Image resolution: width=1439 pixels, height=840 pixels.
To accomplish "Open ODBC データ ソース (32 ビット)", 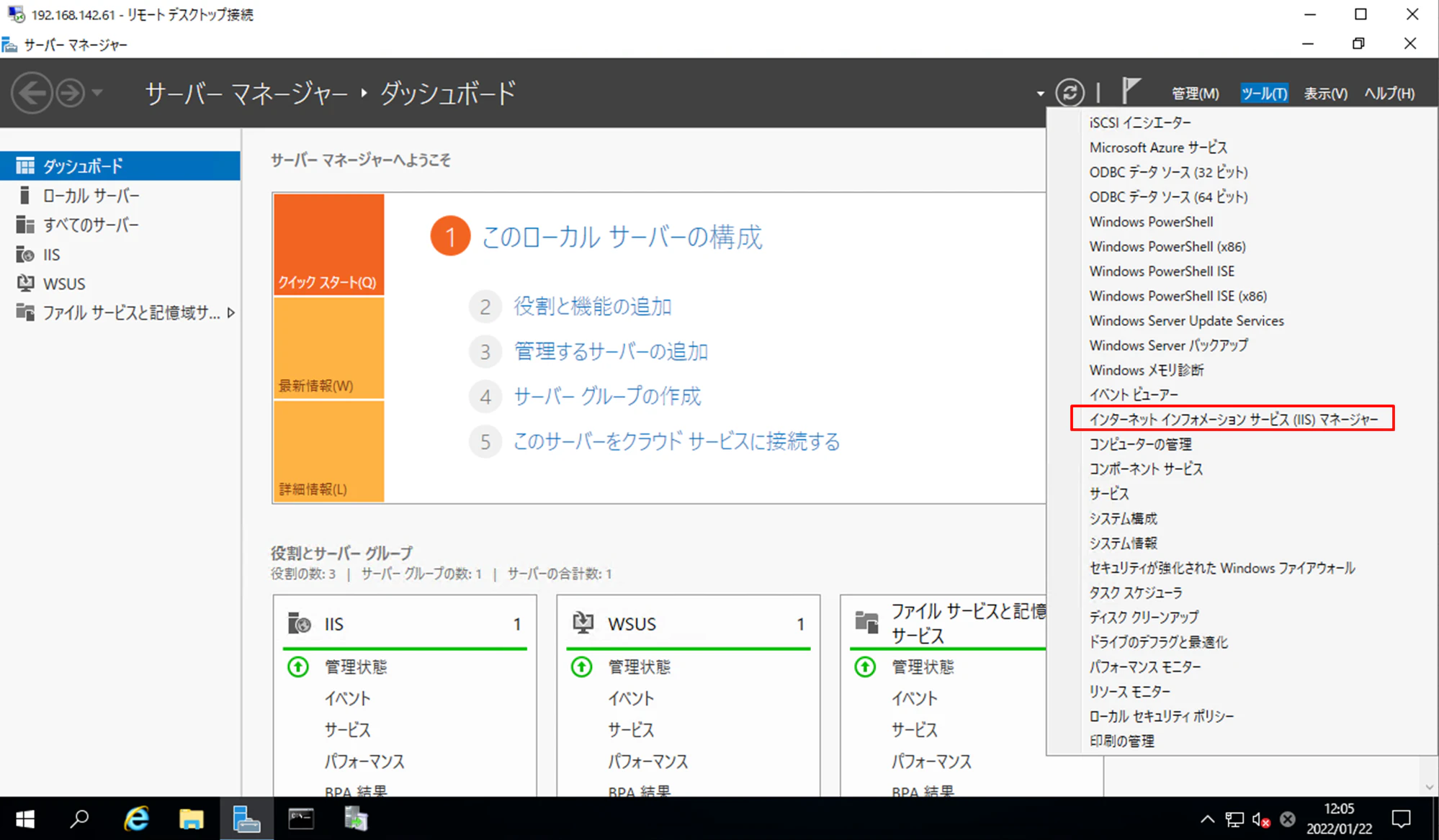I will click(1168, 172).
